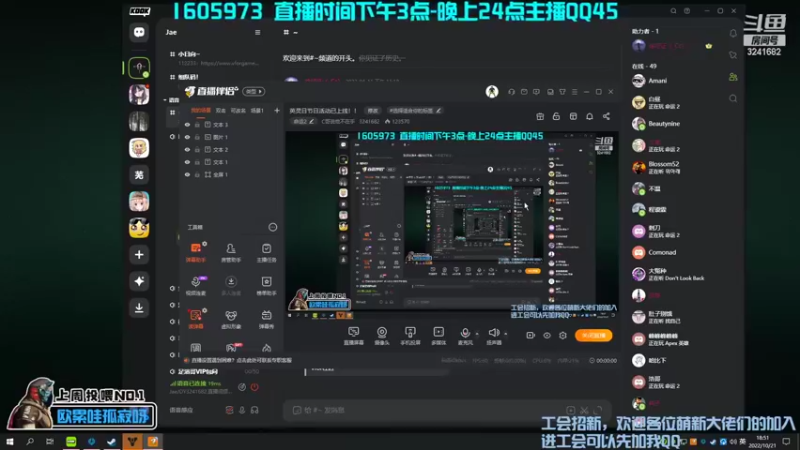Toggle visibility eye of layer 图片 1
The width and height of the screenshot is (800, 450).
click(x=187, y=137)
